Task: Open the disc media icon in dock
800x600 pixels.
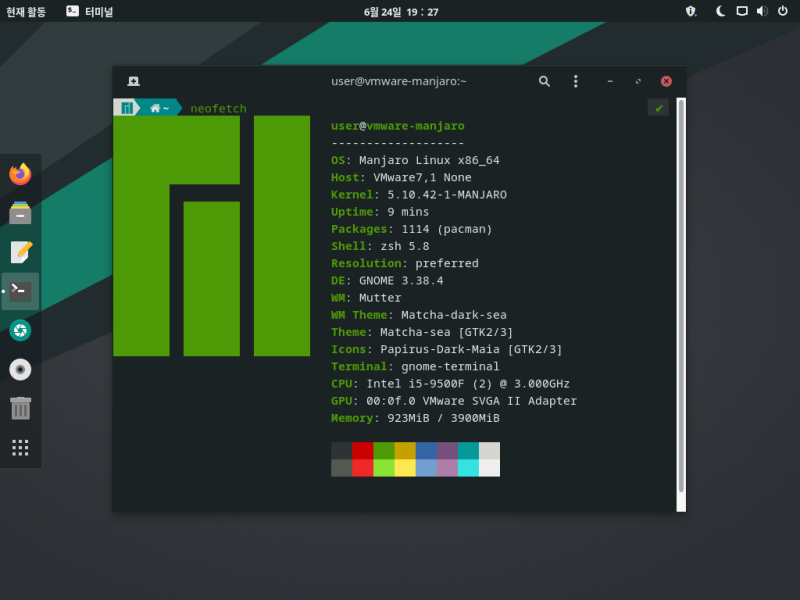Action: [20, 369]
